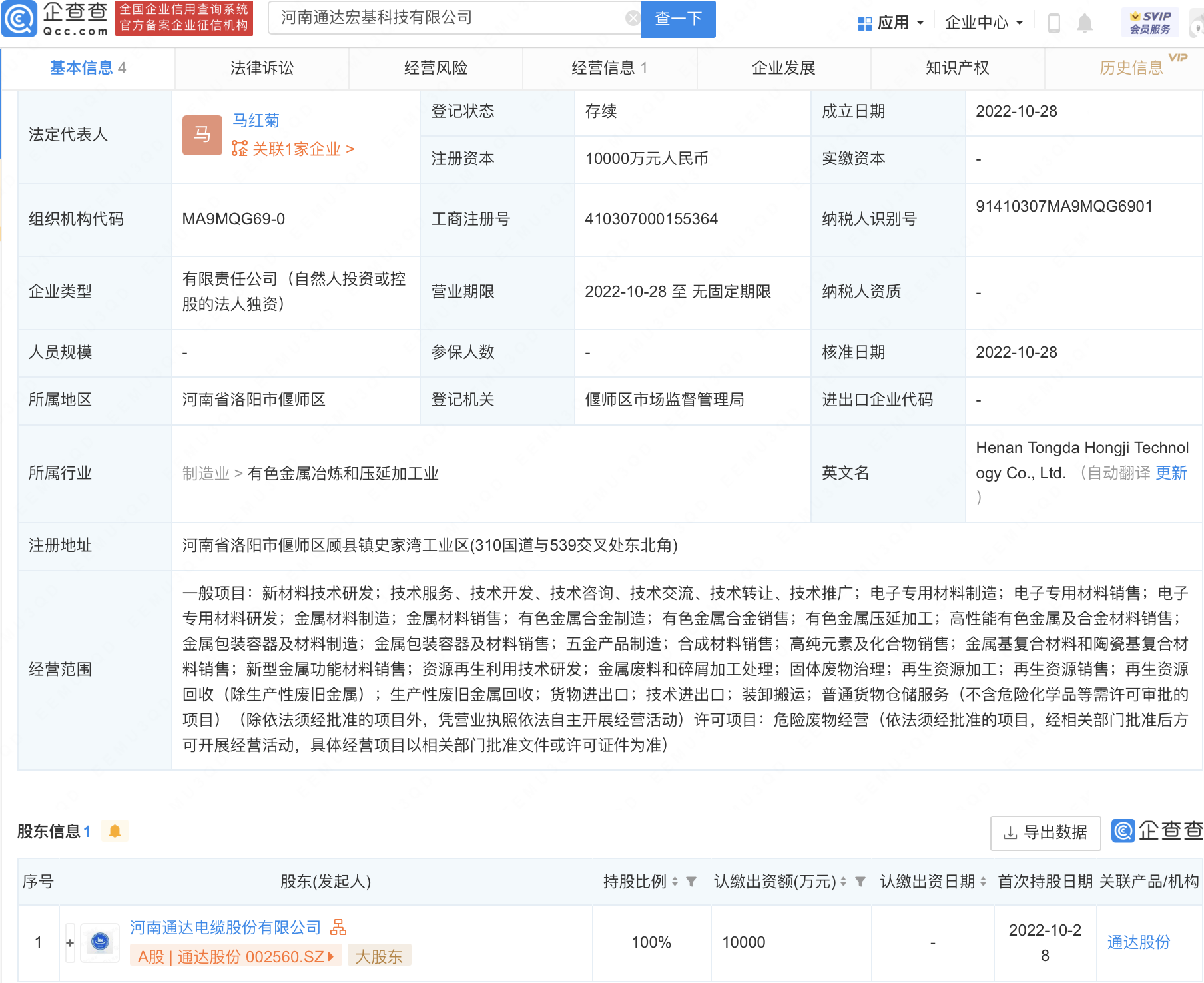The width and height of the screenshot is (1204, 983).
Task: Switch to 经营信息 tab
Action: tap(609, 68)
